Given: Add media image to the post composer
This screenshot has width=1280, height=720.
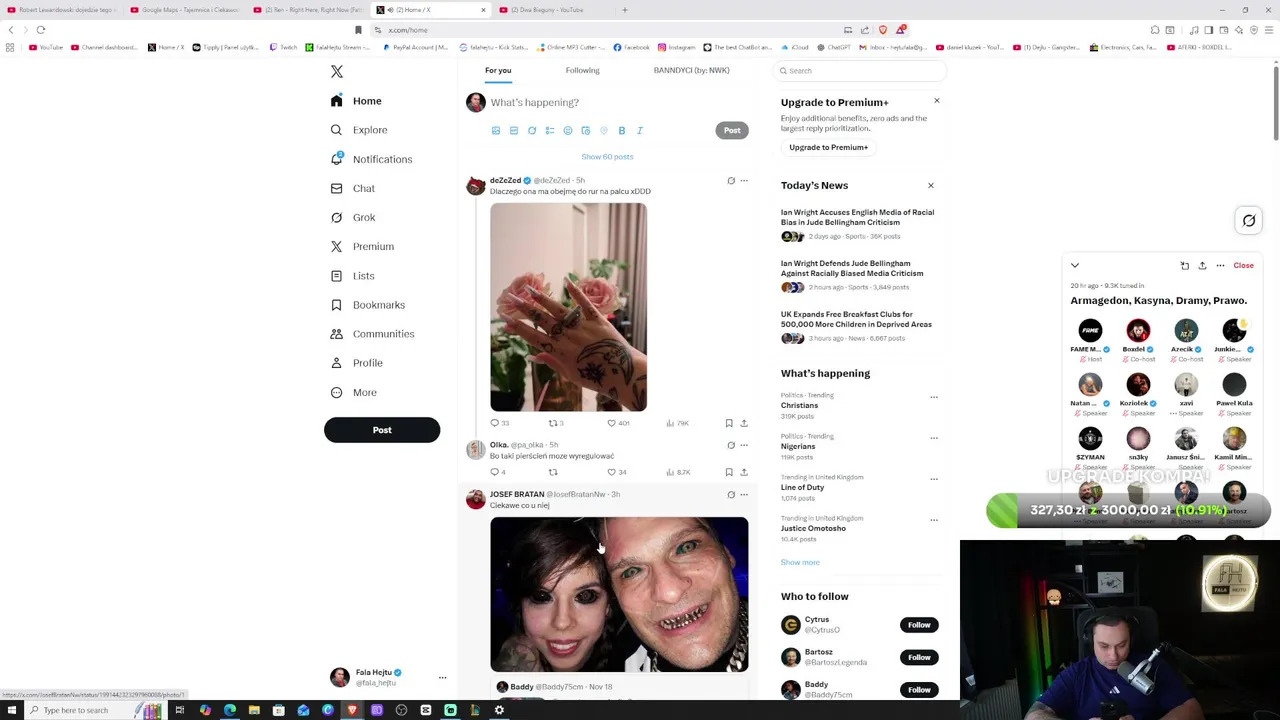Looking at the screenshot, I should point(496,131).
